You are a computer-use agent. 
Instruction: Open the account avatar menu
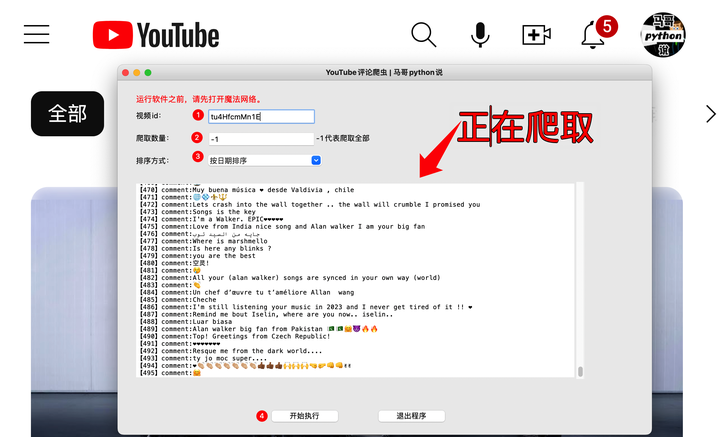click(663, 35)
